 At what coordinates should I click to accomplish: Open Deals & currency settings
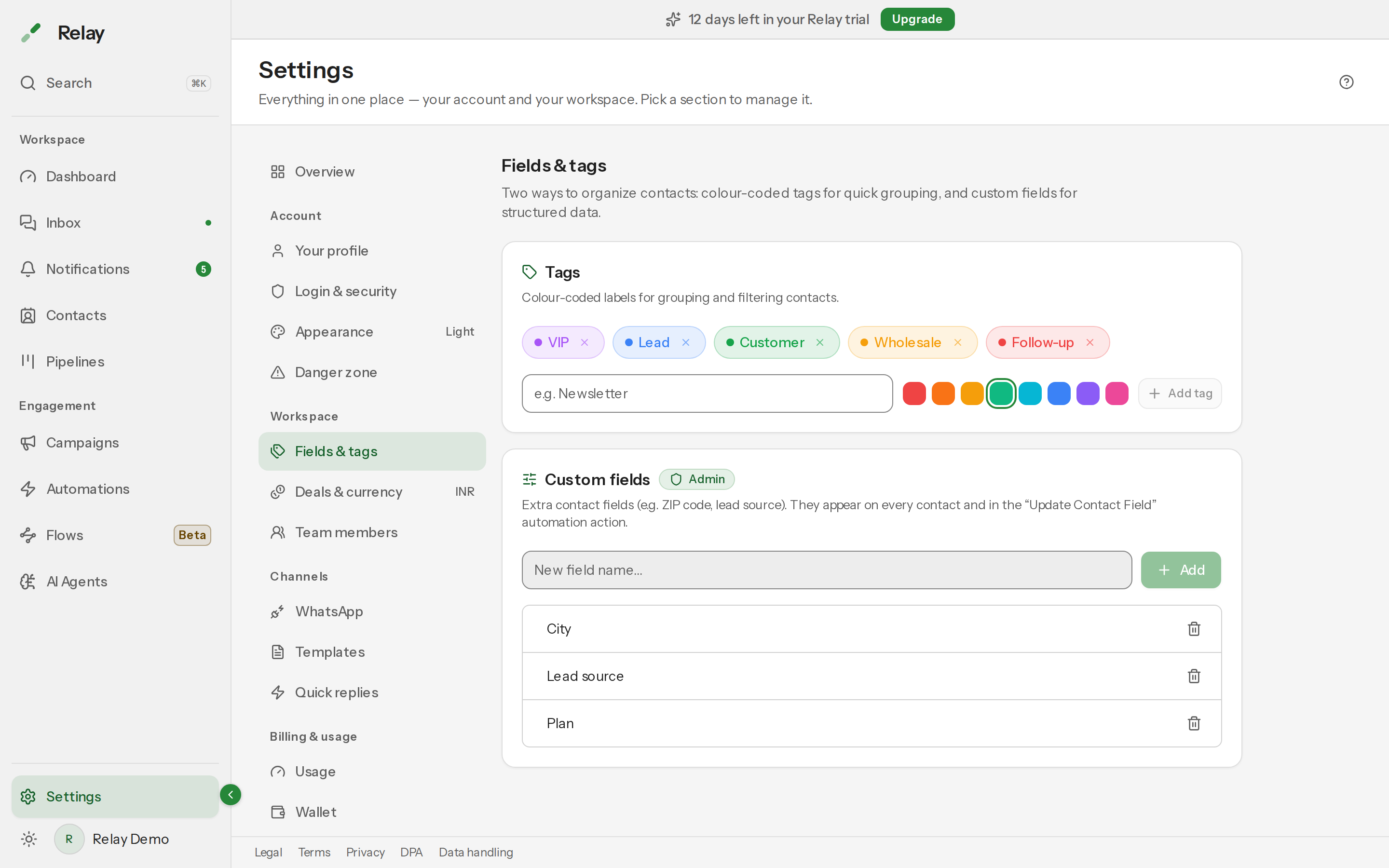(372, 492)
